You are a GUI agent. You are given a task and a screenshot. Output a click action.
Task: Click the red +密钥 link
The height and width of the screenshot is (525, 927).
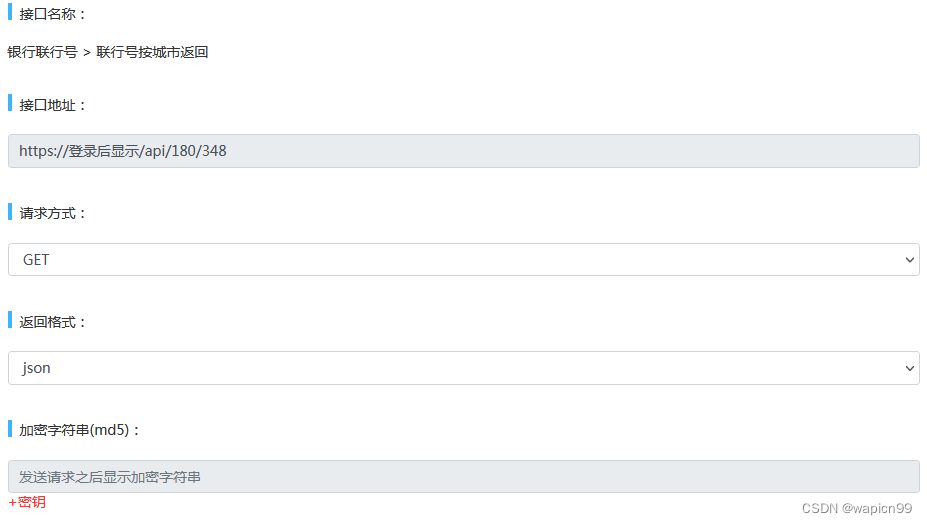(27, 502)
